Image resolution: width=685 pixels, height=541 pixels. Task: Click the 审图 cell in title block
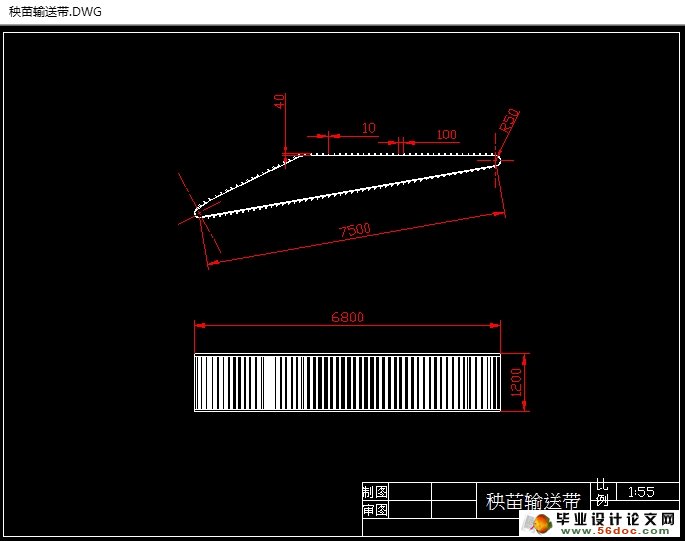(375, 510)
